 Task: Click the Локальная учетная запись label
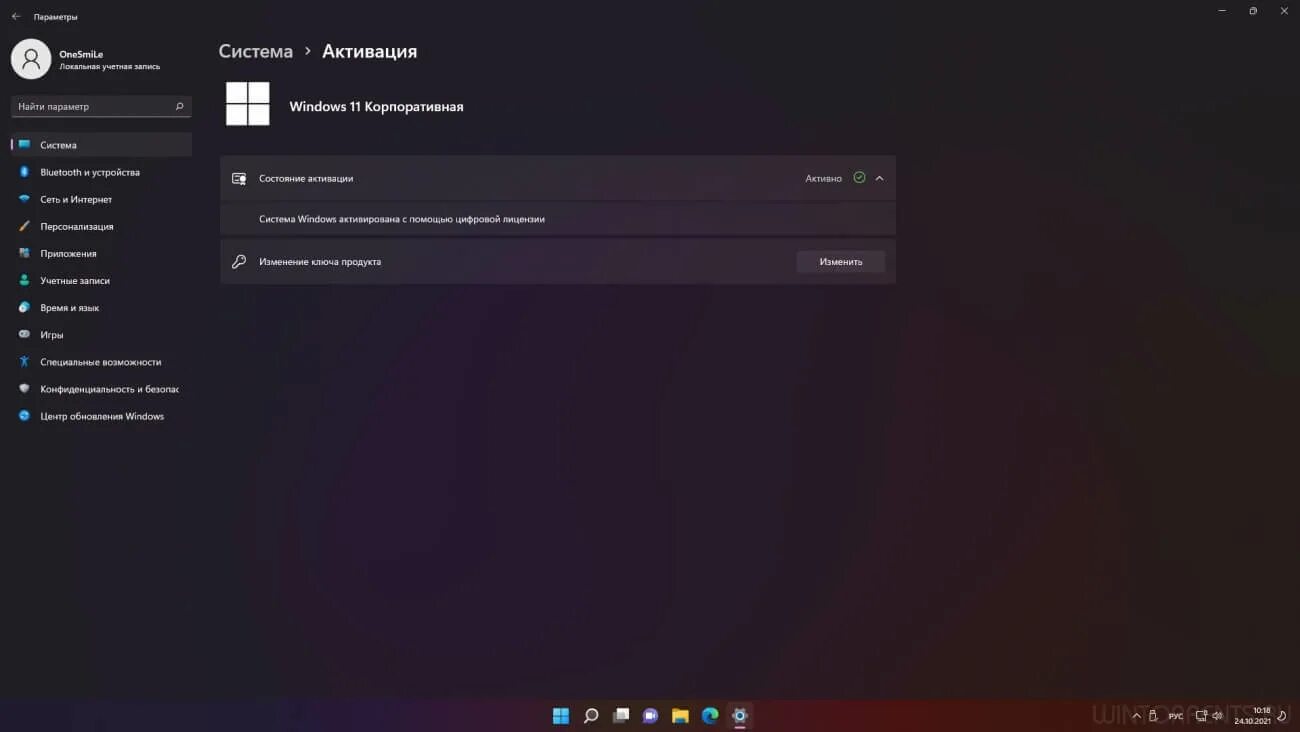pos(109,67)
